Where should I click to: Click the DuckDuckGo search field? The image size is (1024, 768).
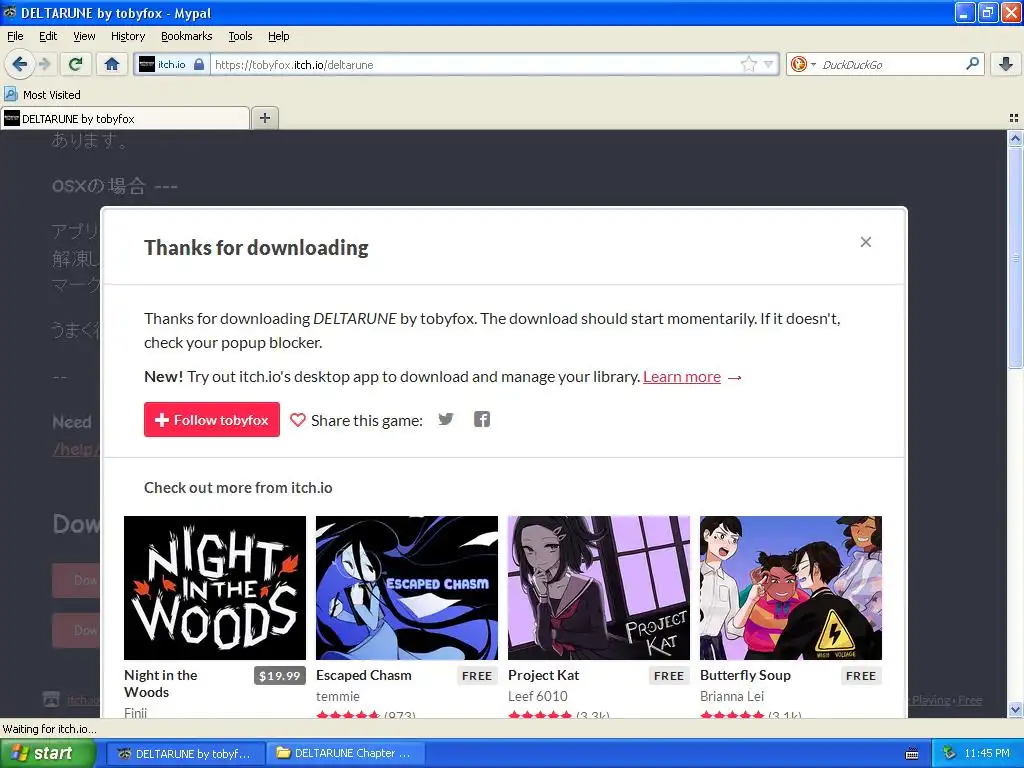tap(889, 65)
